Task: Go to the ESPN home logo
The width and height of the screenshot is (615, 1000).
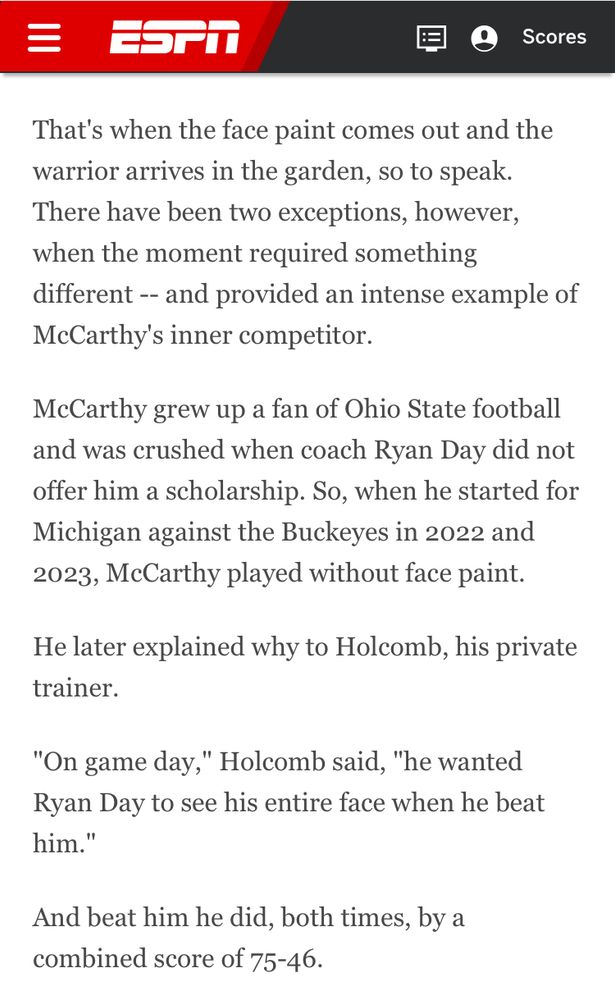Action: [x=174, y=37]
